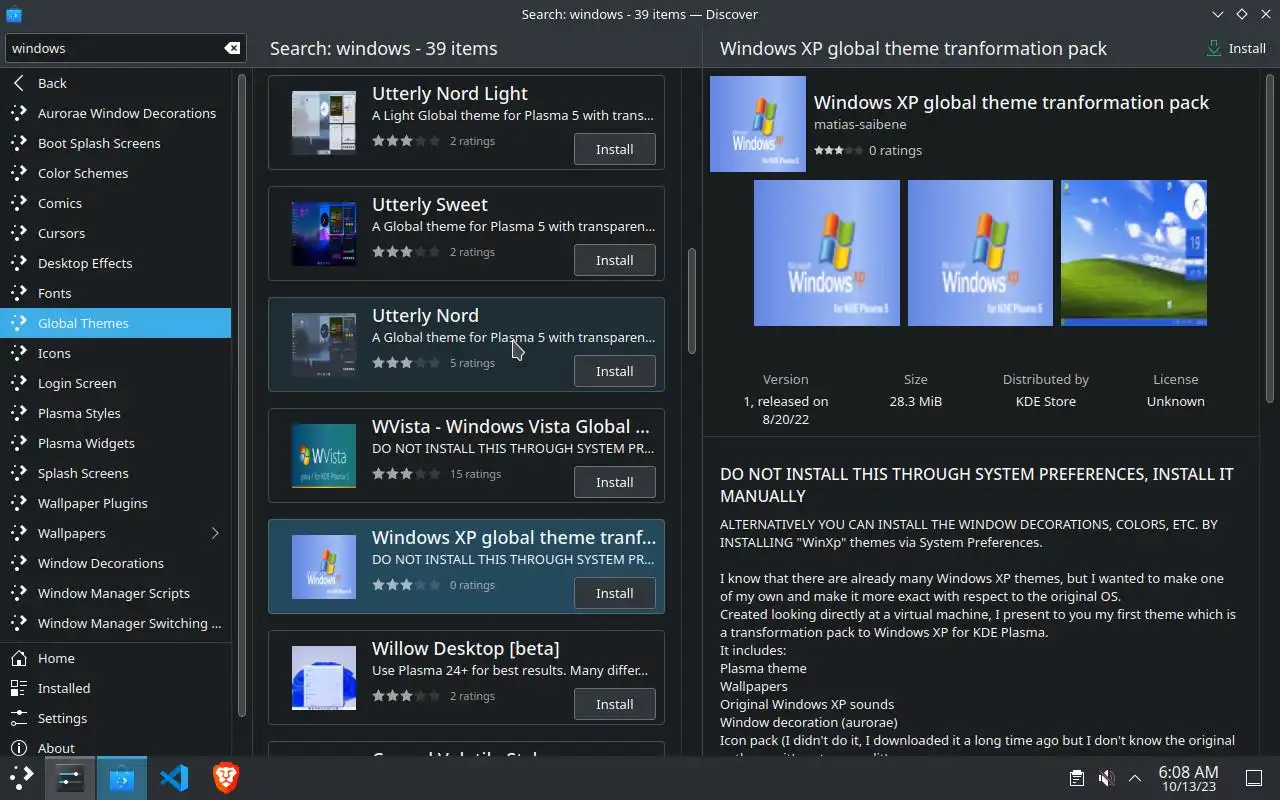This screenshot has width=1280, height=800.
Task: Clear the search field text
Action: click(231, 48)
